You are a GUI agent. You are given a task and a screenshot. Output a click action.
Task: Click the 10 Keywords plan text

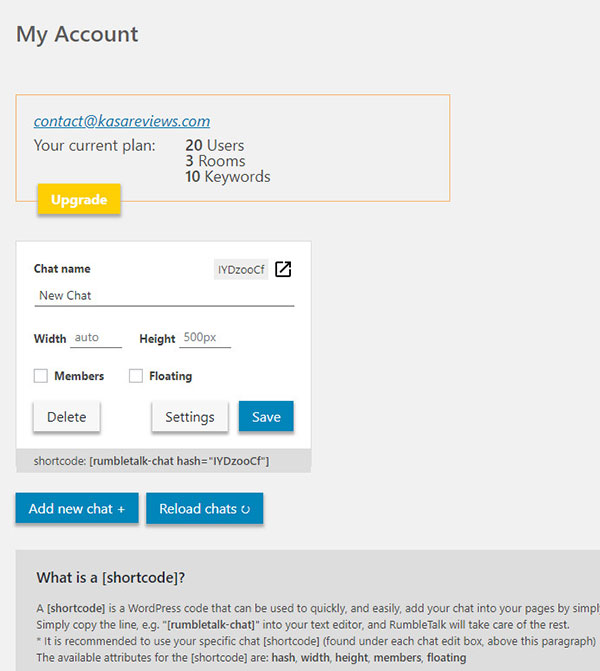coord(227,177)
